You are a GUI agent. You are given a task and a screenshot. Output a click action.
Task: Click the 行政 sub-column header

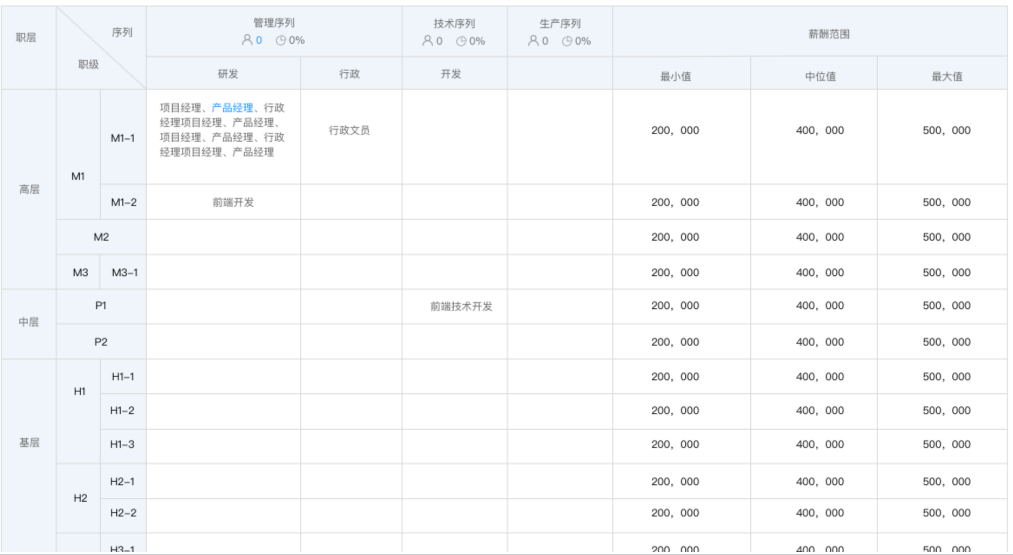[x=350, y=74]
